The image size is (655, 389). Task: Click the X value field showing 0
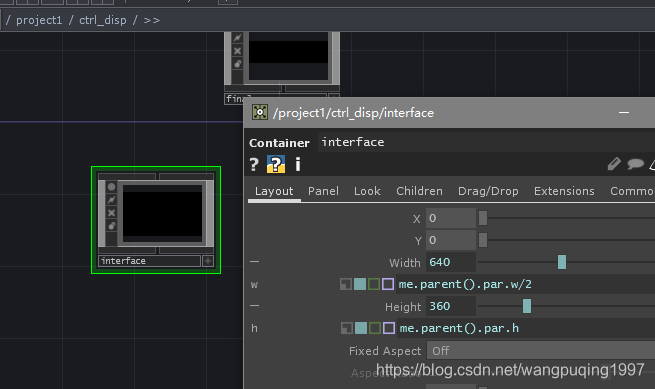tap(451, 218)
